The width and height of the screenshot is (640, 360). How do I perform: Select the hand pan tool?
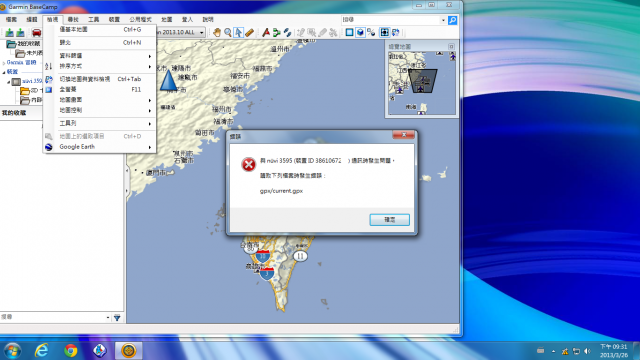[217, 32]
